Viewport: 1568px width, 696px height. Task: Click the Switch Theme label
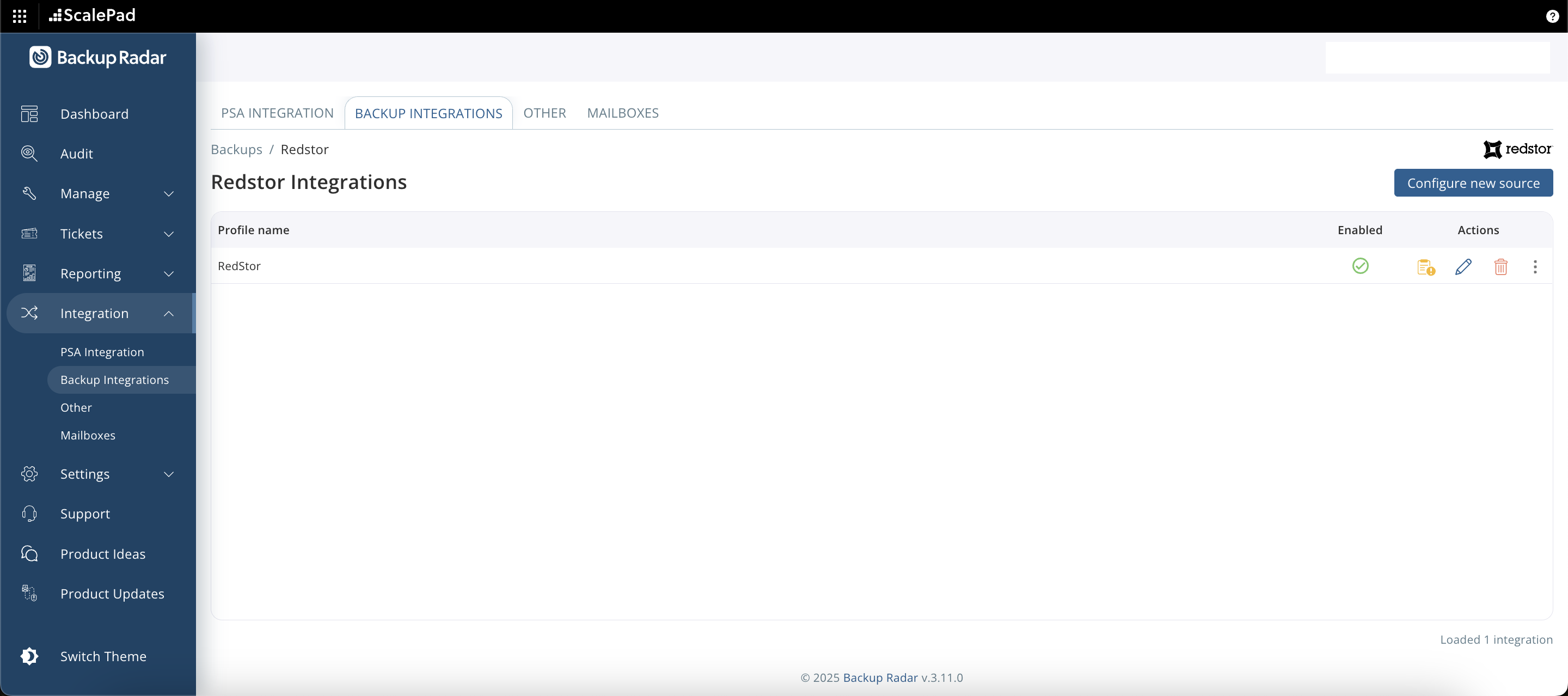click(x=103, y=656)
